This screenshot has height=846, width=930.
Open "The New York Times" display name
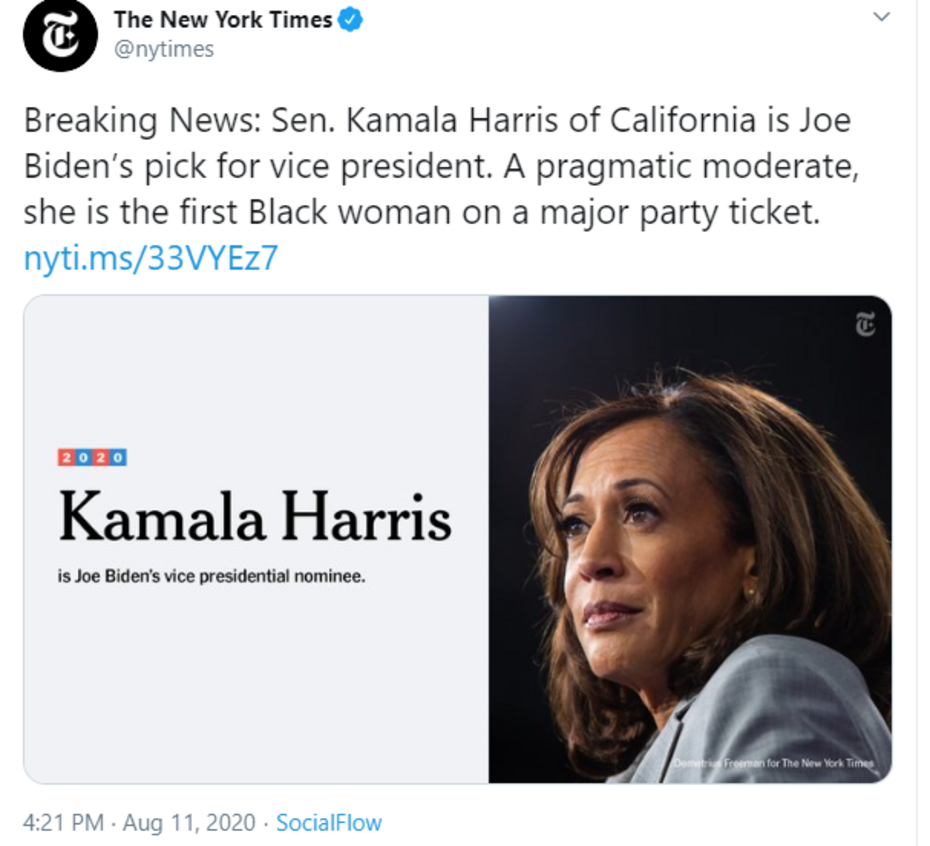pyautogui.click(x=223, y=20)
